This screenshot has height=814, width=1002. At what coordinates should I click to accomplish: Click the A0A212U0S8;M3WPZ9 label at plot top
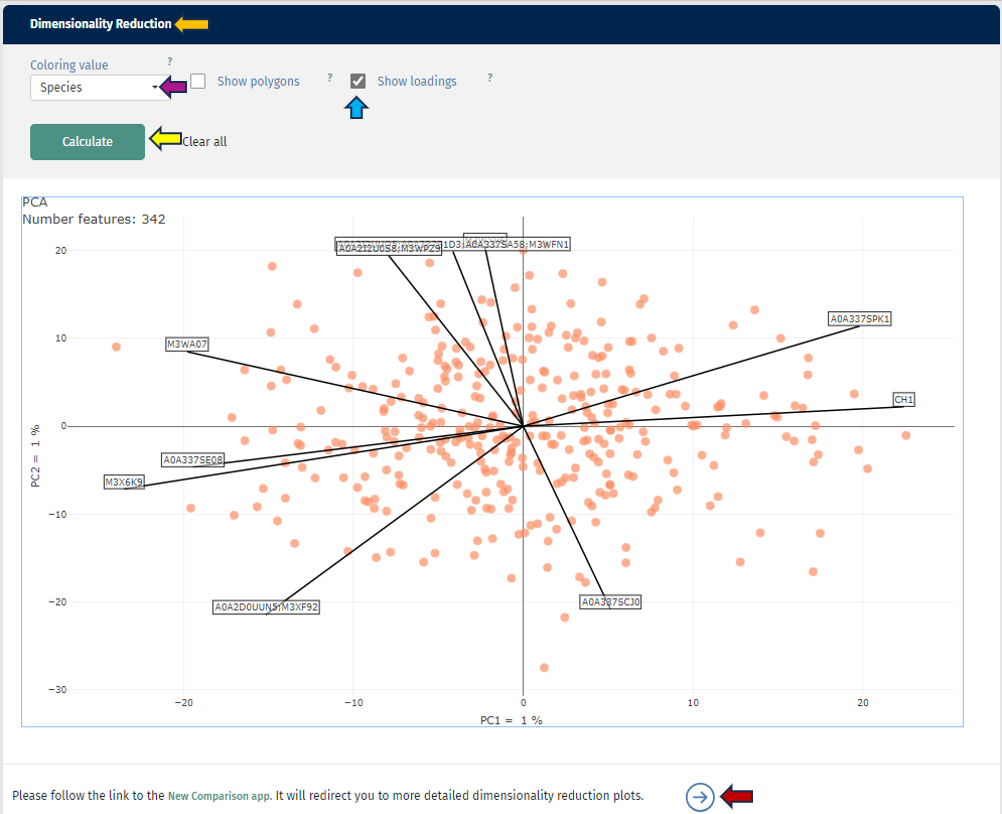[389, 246]
